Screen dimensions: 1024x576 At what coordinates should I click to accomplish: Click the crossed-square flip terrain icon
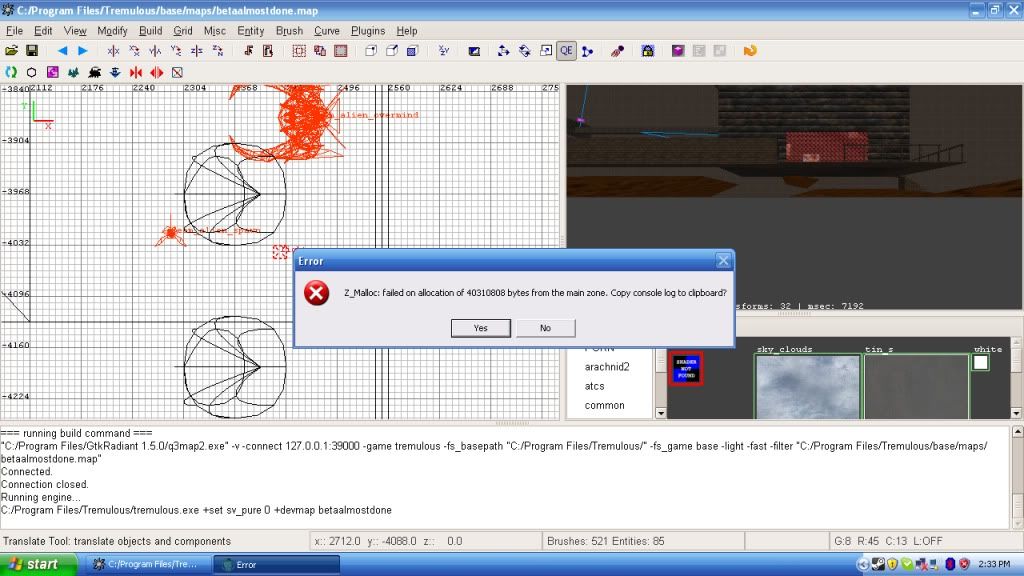click(x=177, y=72)
